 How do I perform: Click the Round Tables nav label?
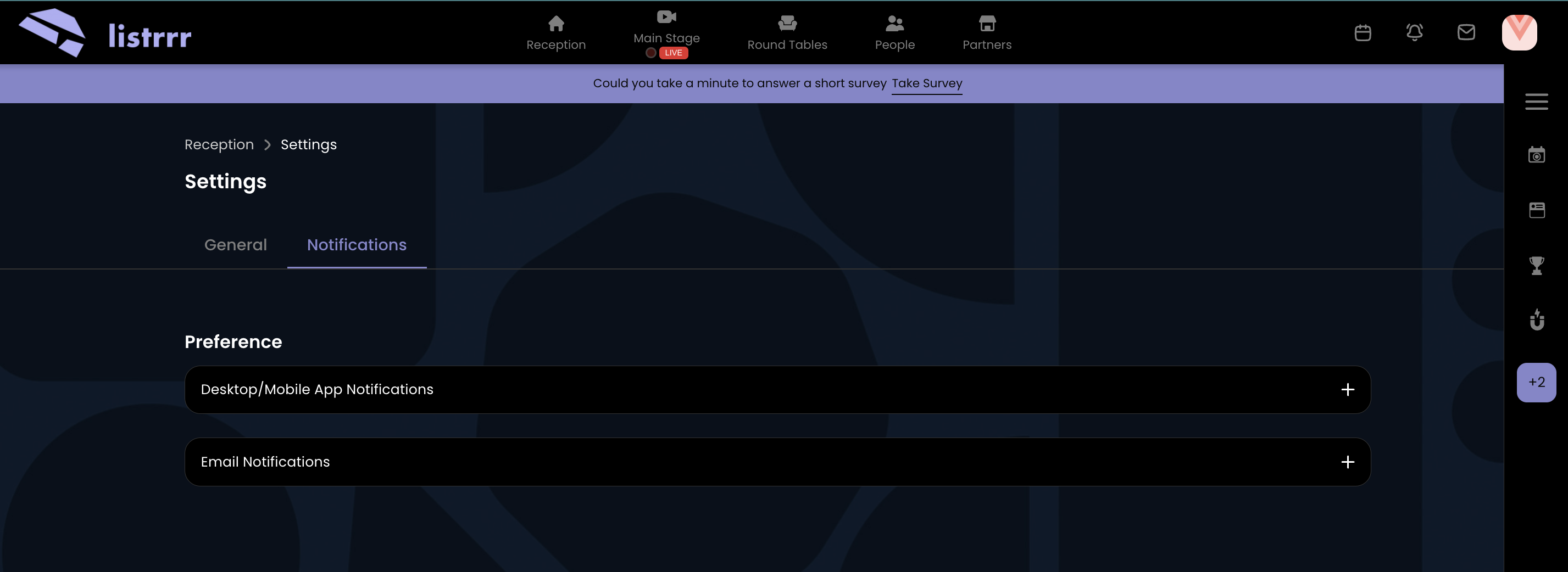coord(787,45)
